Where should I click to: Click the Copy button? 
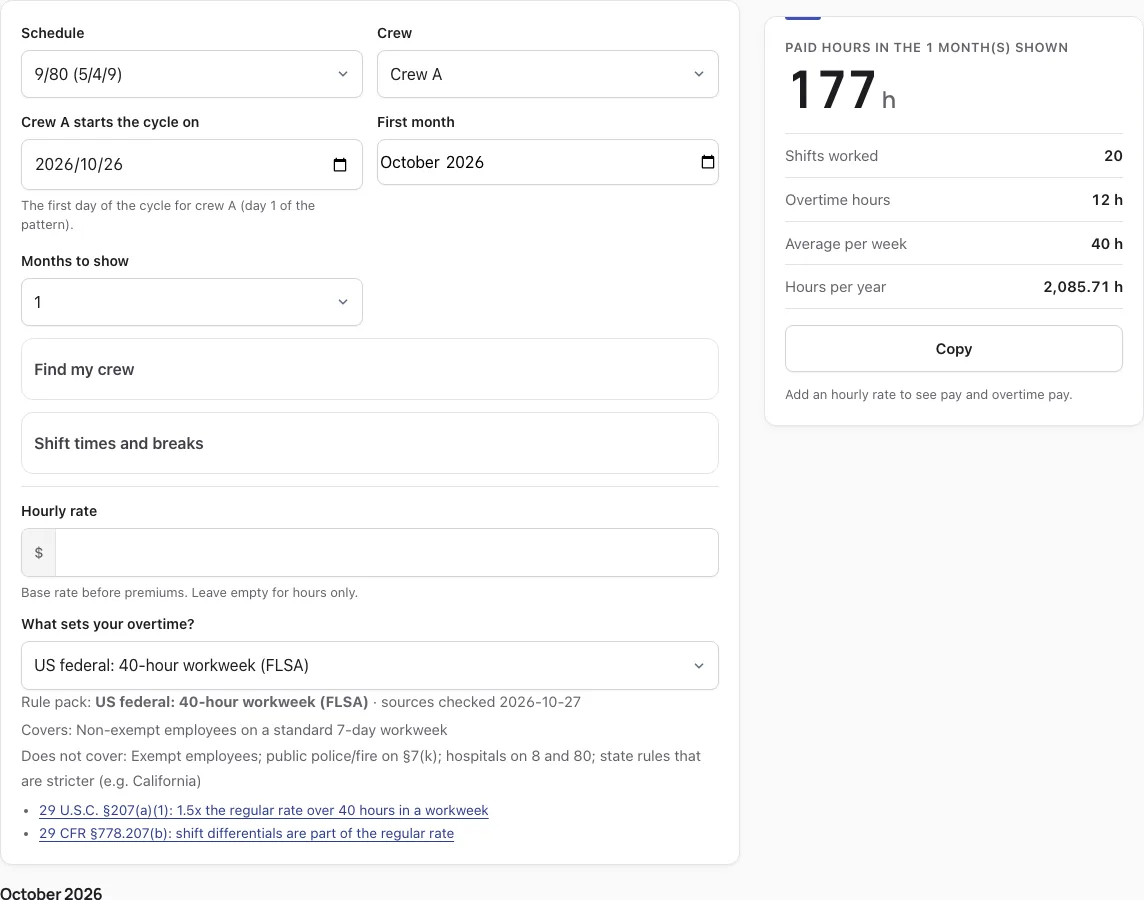(954, 349)
